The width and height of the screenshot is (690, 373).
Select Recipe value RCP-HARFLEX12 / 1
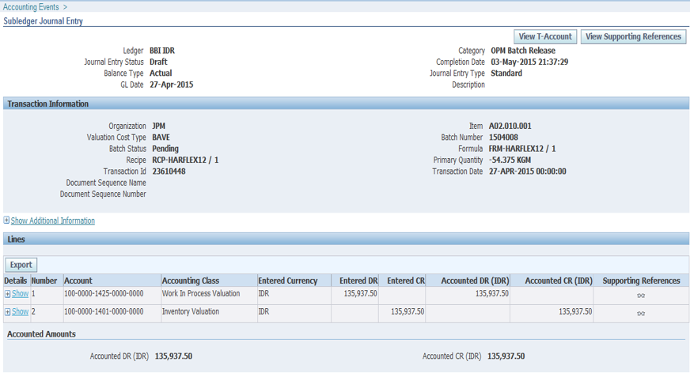coord(185,160)
